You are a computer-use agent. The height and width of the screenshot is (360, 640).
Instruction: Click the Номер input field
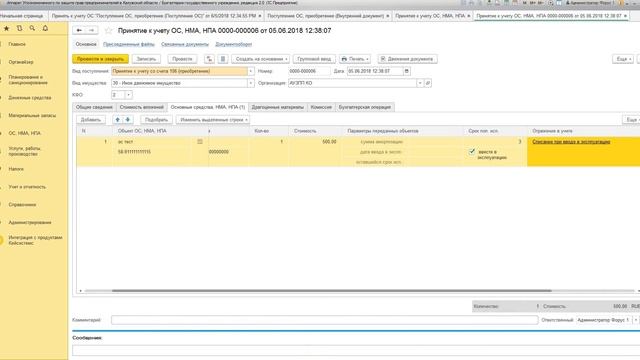coord(309,71)
